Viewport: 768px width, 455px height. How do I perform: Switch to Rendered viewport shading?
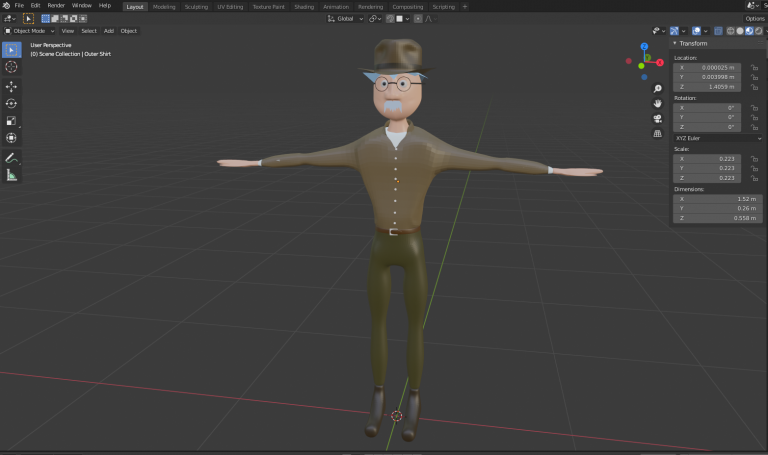coord(758,31)
